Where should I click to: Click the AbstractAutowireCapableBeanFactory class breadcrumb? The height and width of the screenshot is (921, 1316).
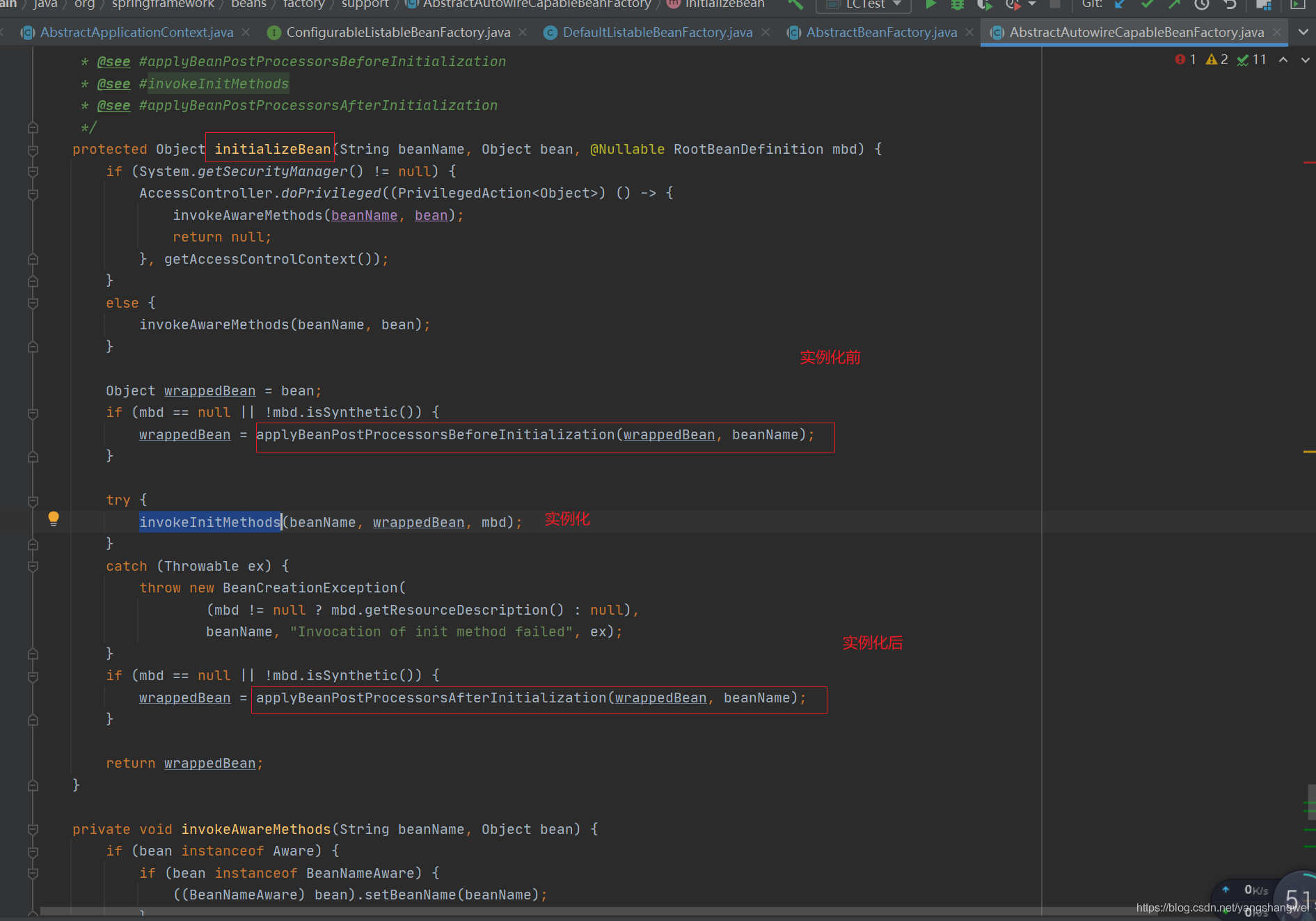[x=528, y=4]
